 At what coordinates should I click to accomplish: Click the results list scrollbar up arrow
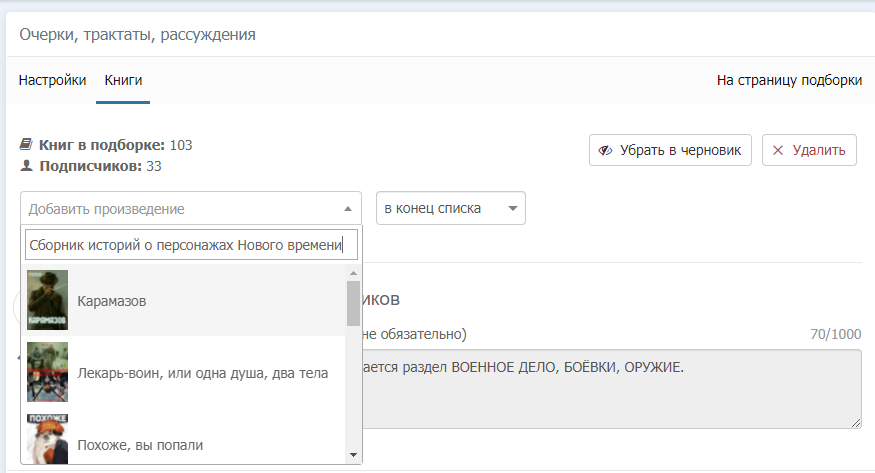[353, 273]
